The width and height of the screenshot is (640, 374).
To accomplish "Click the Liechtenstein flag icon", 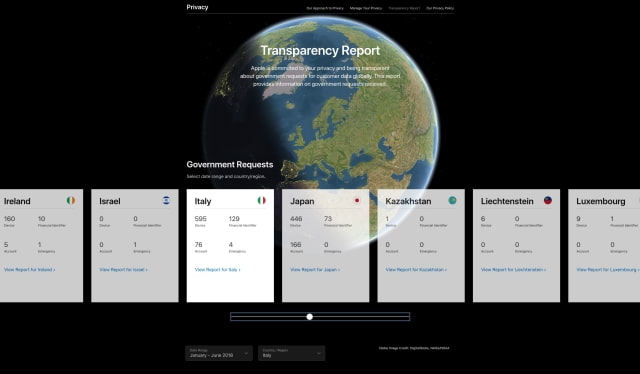I will click(548, 200).
